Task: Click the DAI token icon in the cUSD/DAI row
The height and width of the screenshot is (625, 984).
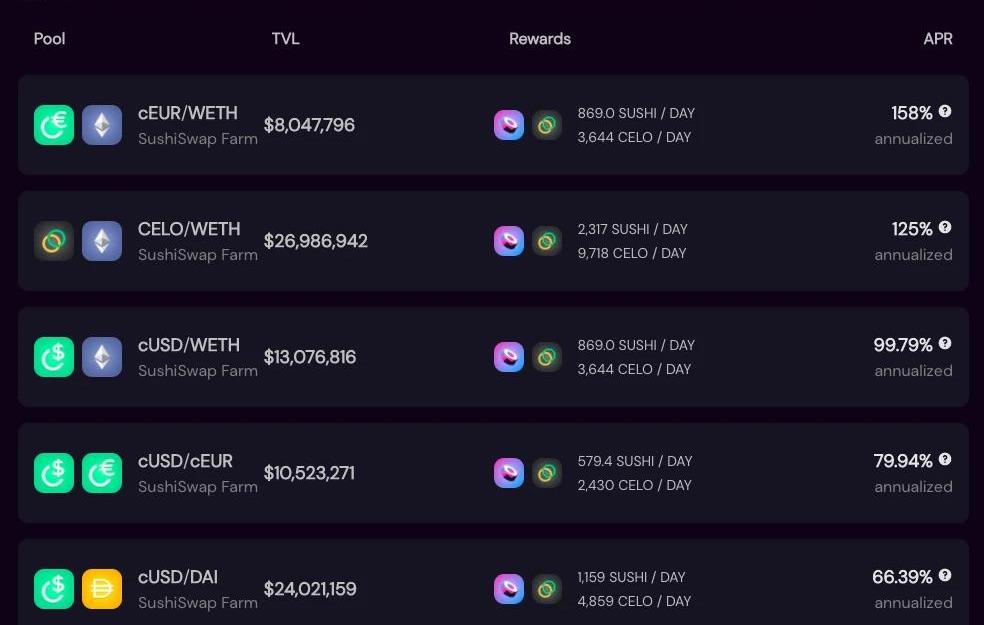Action: coord(102,589)
